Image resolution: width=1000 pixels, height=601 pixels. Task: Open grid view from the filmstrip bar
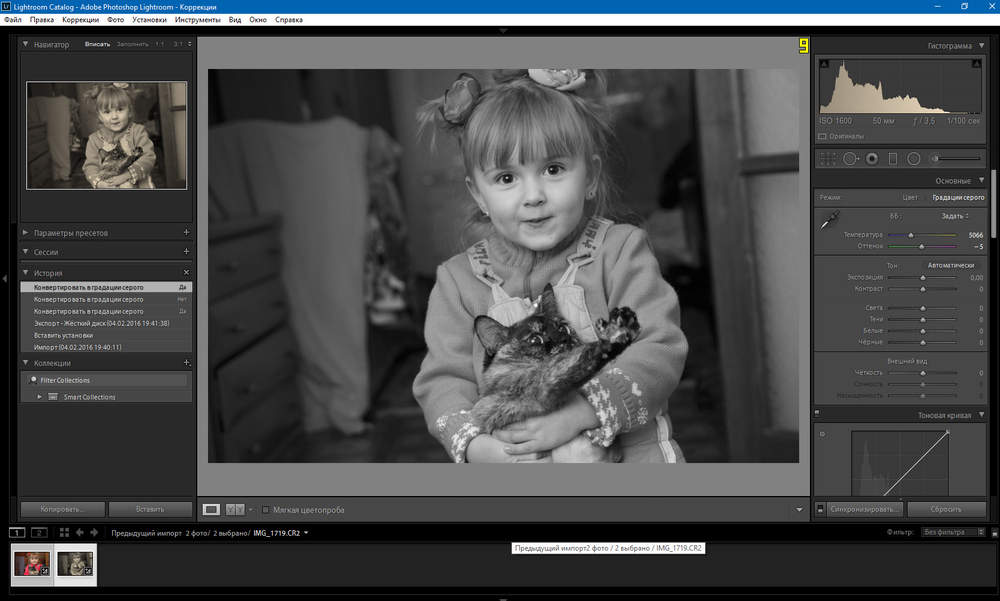tap(64, 533)
